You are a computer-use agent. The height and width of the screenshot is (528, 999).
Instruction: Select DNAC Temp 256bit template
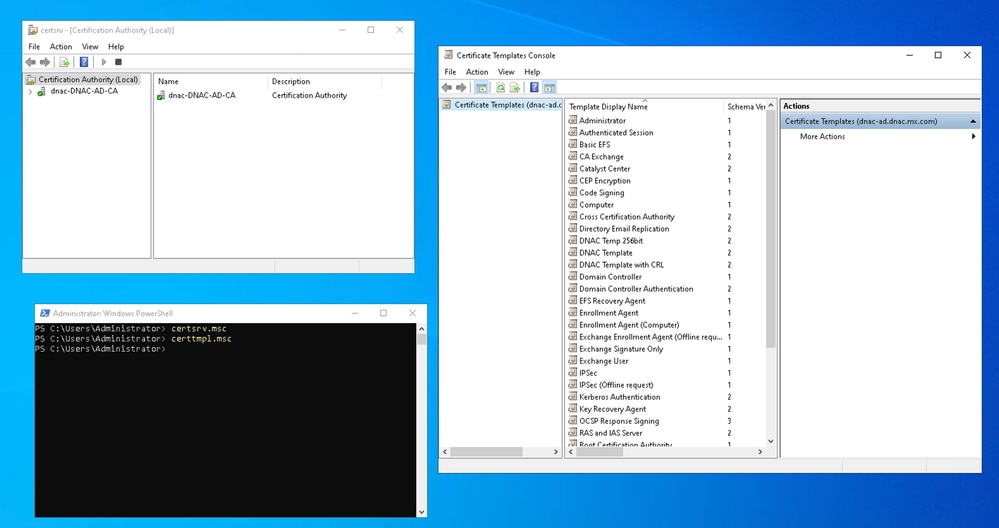point(611,241)
